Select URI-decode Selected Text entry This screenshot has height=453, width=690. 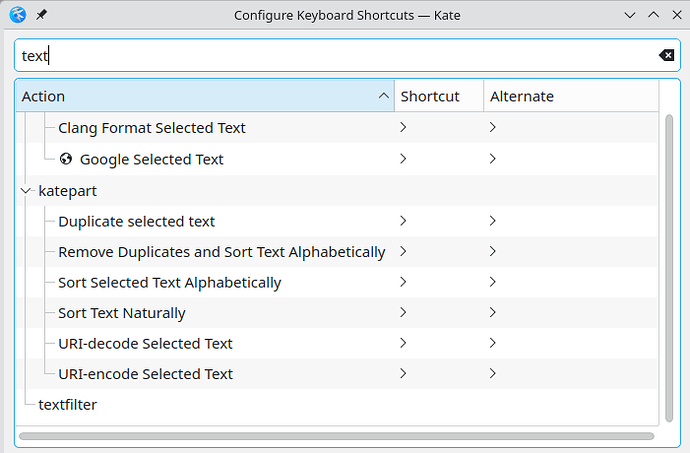pyautogui.click(x=145, y=344)
